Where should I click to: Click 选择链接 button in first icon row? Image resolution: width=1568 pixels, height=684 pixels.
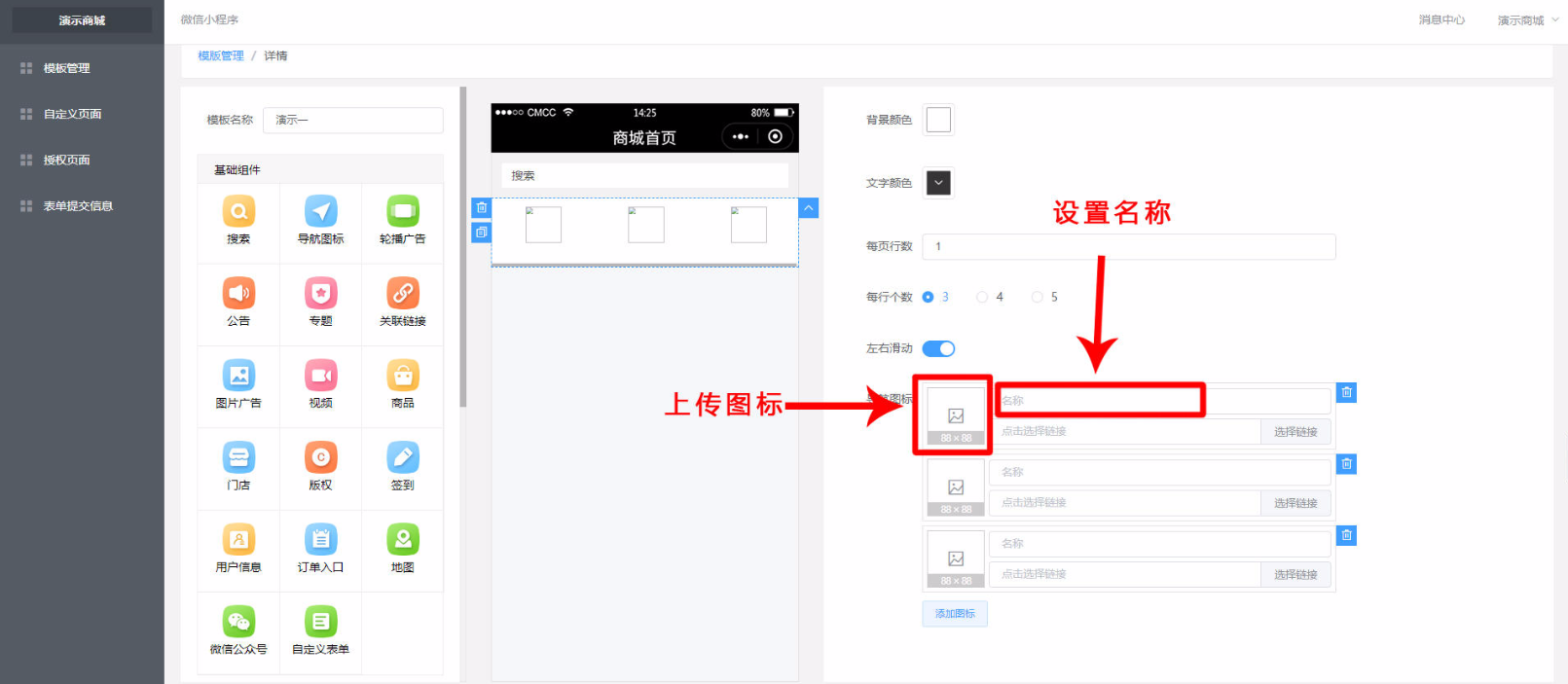[x=1295, y=432]
